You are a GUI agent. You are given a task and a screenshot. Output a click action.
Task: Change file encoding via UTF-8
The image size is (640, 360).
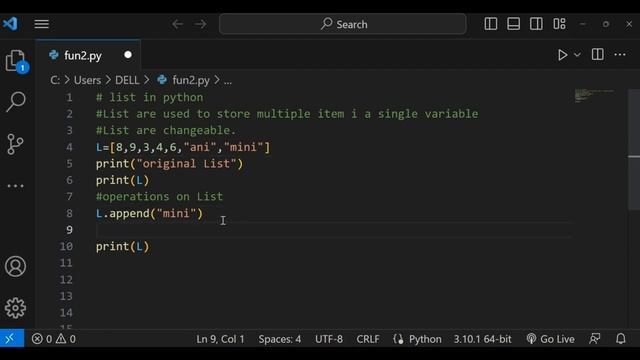329,339
